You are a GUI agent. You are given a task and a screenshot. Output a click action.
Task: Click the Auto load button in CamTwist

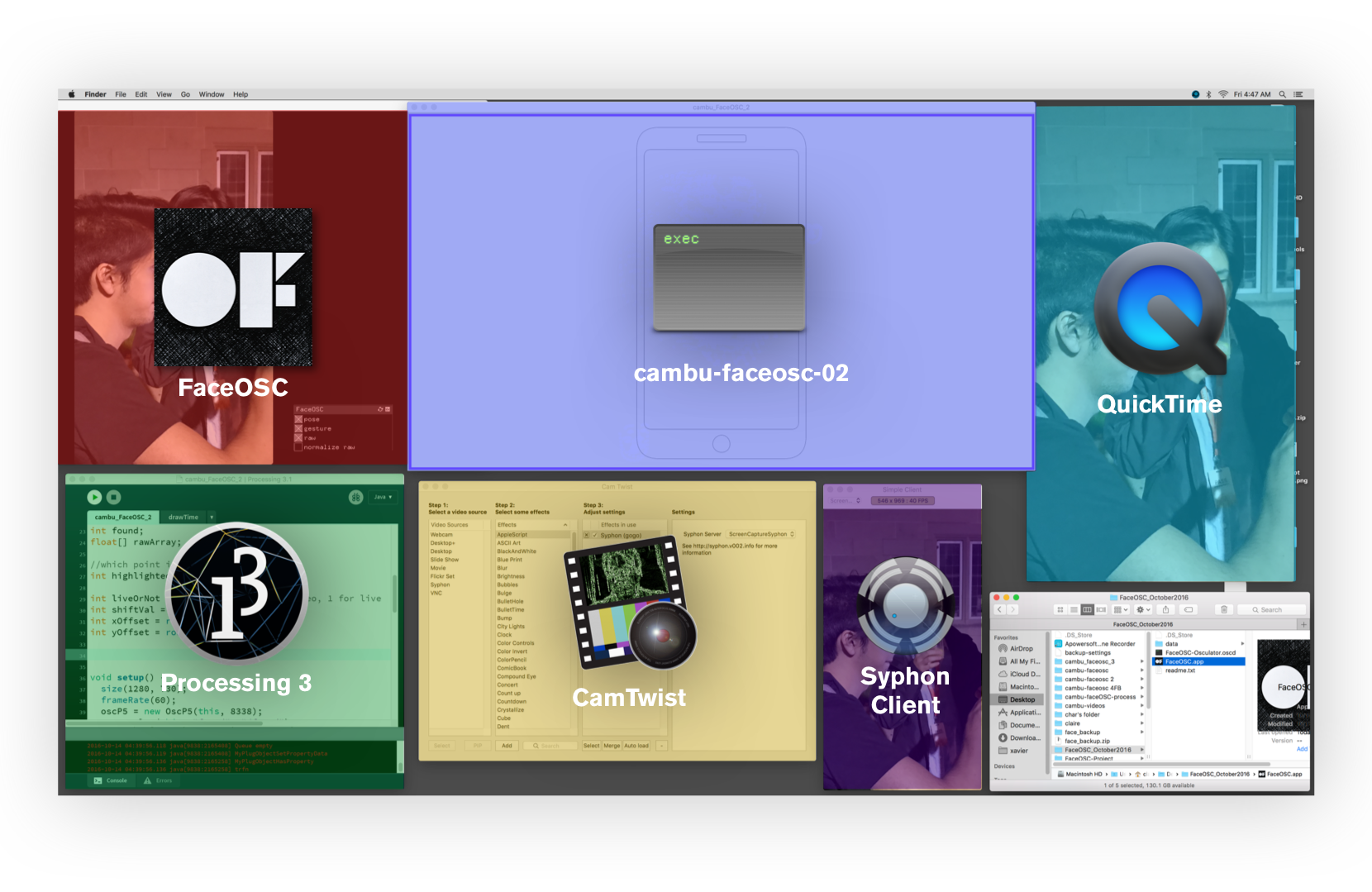coord(636,746)
